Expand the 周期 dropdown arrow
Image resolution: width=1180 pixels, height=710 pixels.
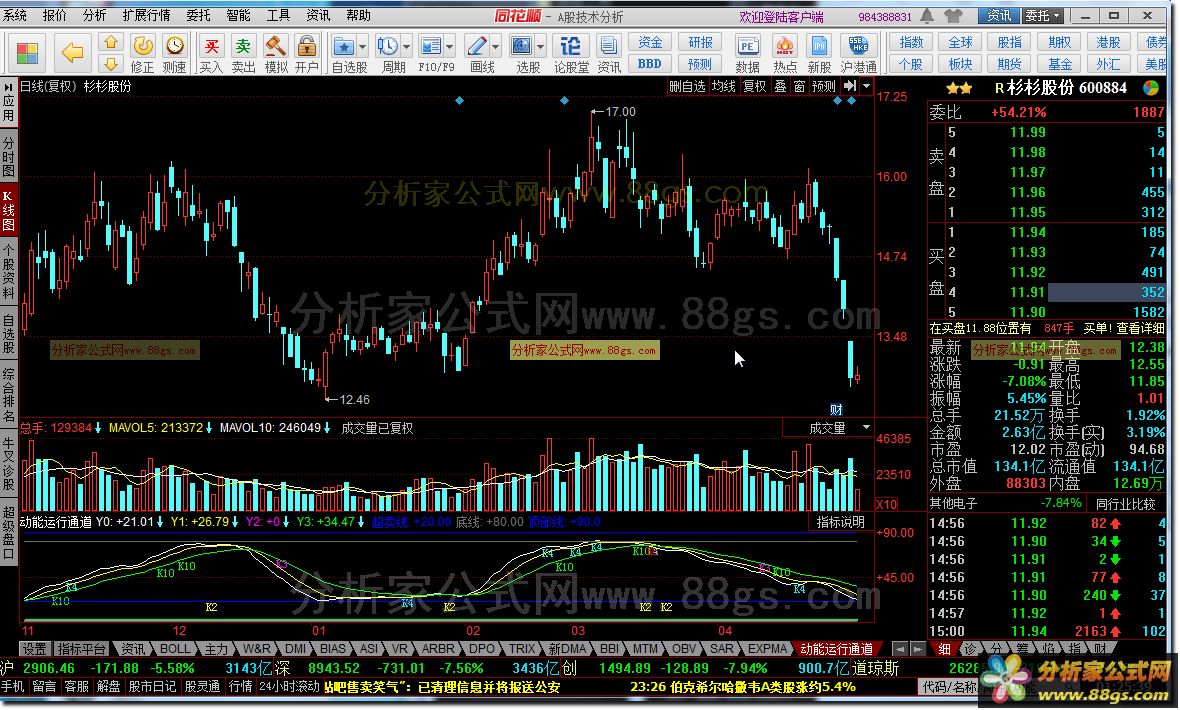[406, 47]
